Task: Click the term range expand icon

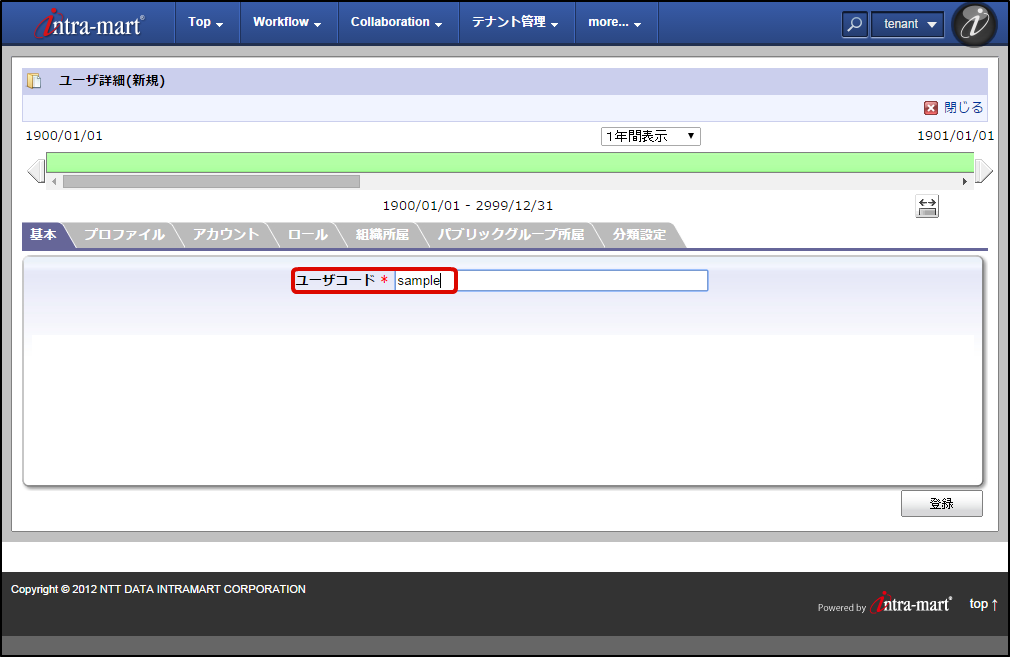Action: 927,206
